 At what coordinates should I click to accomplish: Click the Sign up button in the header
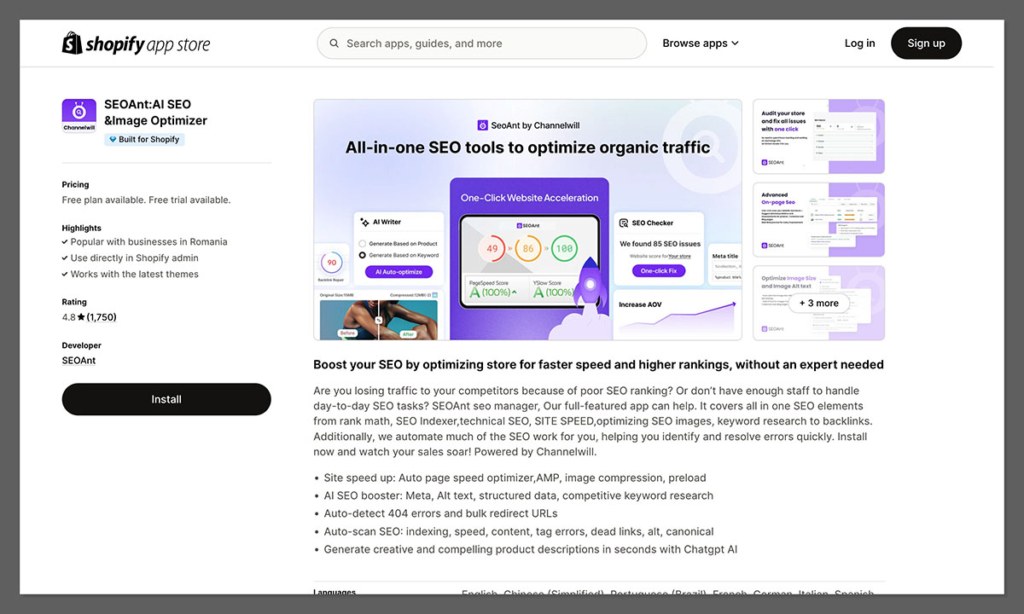925,43
